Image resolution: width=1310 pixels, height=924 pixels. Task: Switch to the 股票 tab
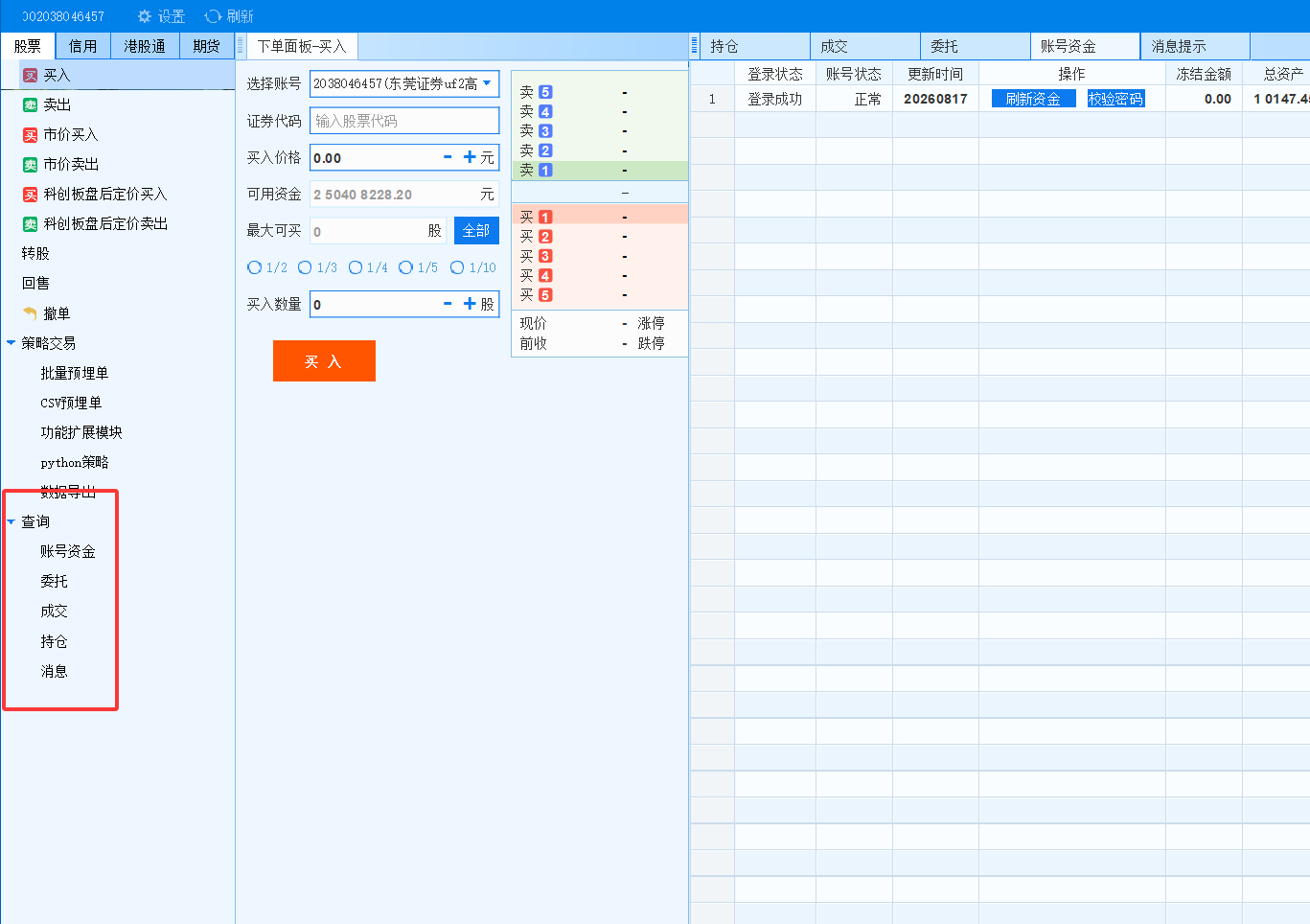(28, 46)
